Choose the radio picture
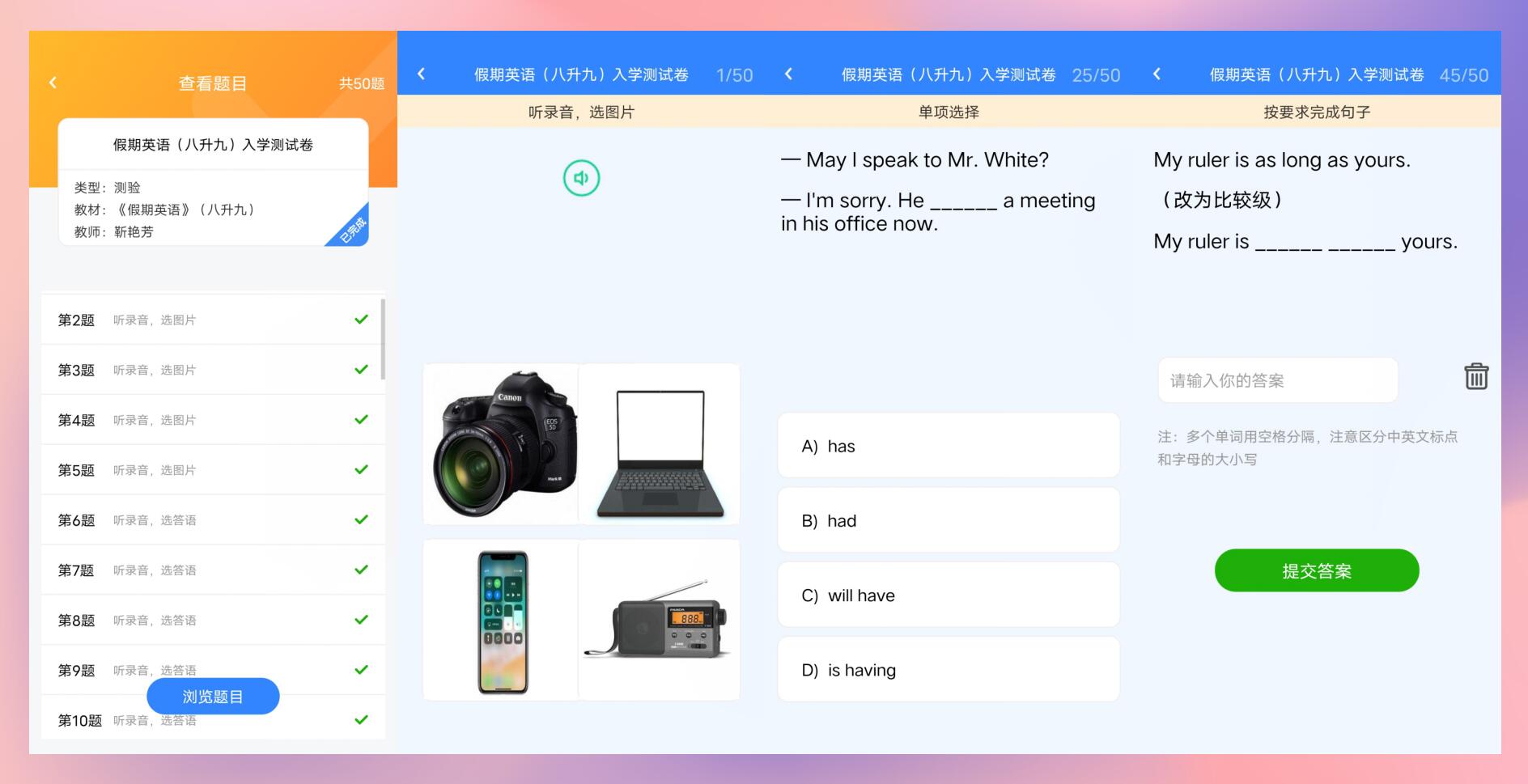This screenshot has height=784, width=1528. pos(659,620)
